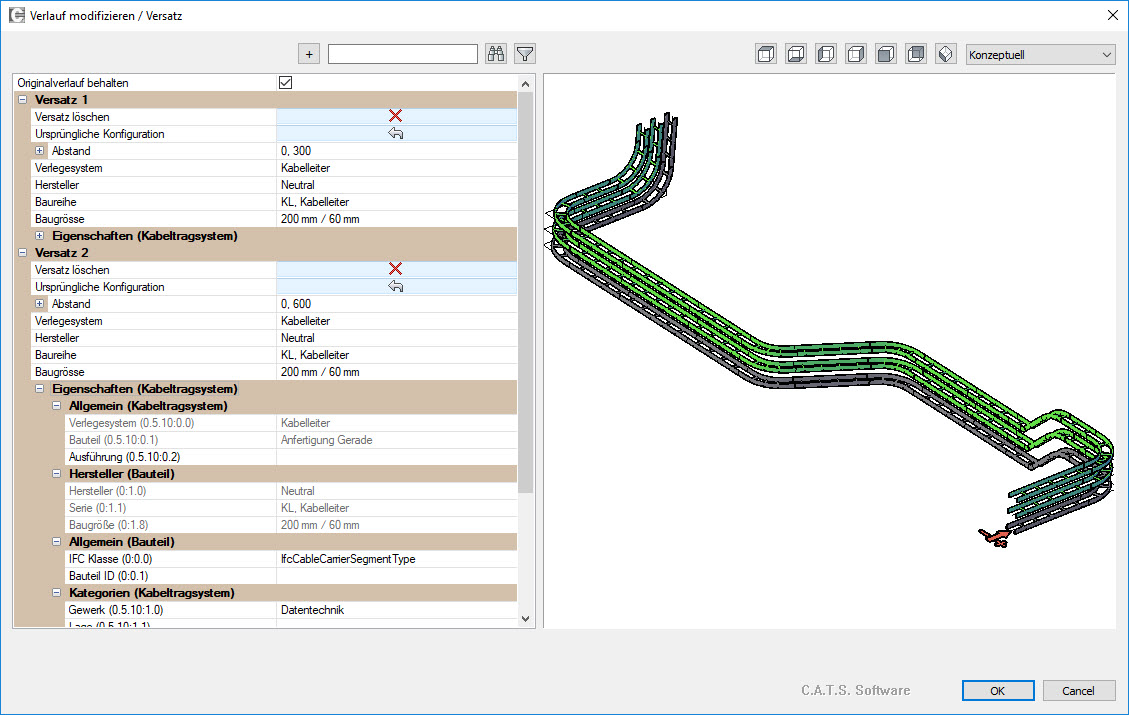Collapse Hersteller (Bauteil) group
Viewport: 1129px width, 715px height.
[x=57, y=474]
